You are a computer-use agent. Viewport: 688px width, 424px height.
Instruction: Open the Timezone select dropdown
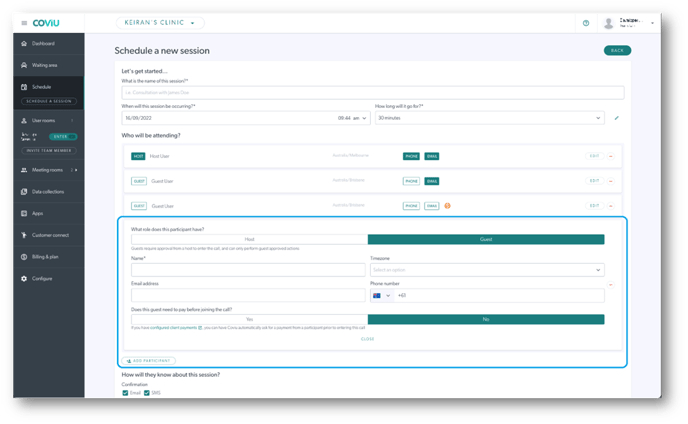(487, 270)
